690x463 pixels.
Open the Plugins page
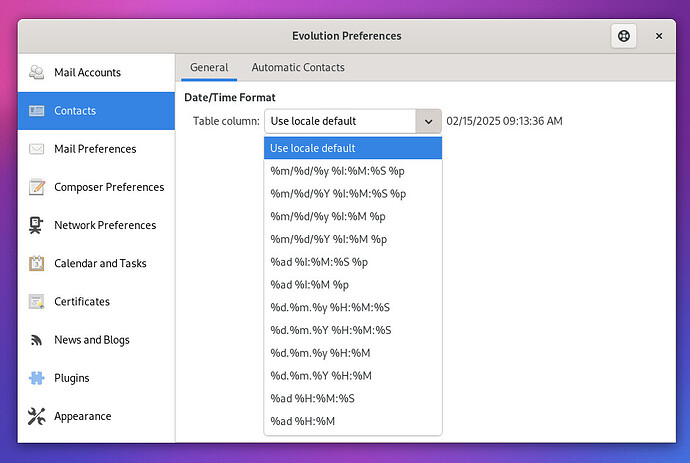(96, 378)
